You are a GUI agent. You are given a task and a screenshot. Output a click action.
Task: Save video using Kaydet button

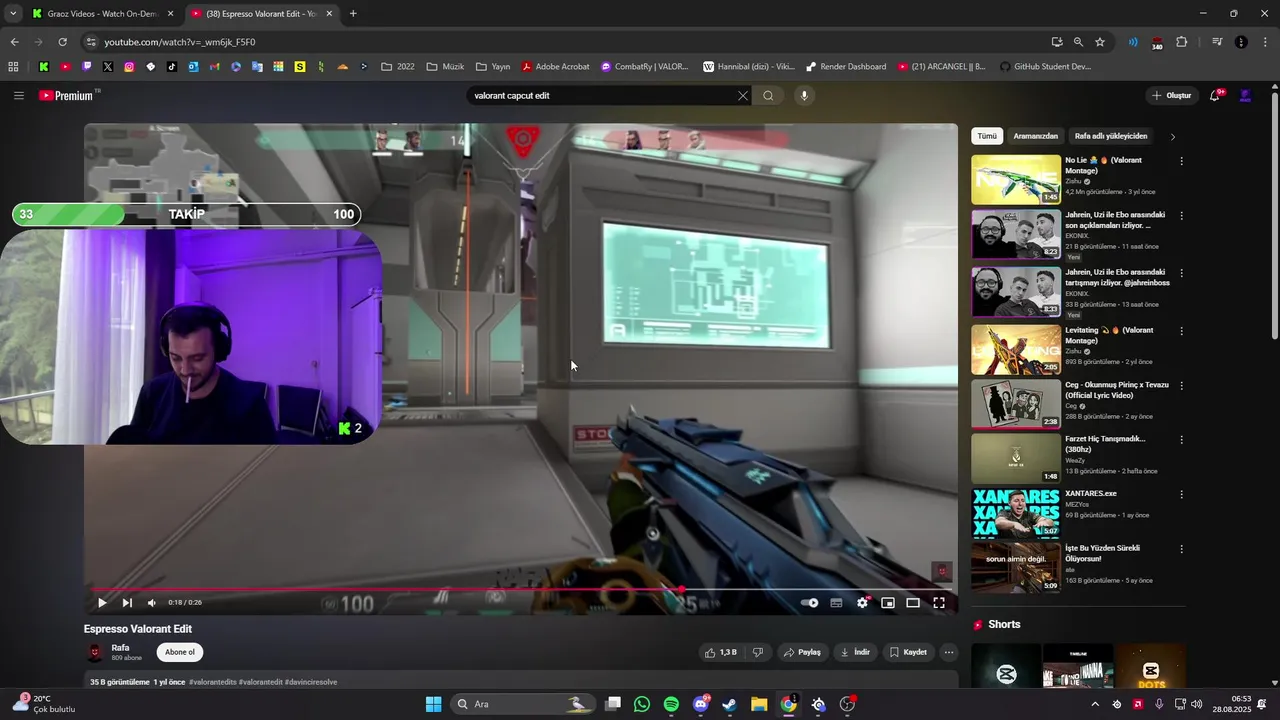908,652
